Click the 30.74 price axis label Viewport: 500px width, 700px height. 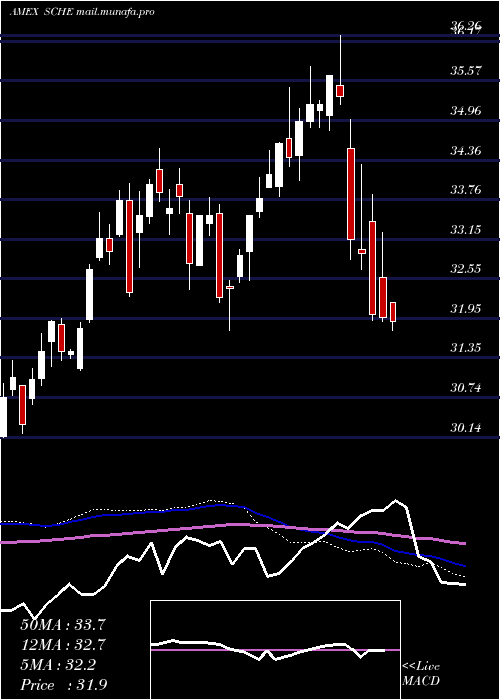(466, 388)
